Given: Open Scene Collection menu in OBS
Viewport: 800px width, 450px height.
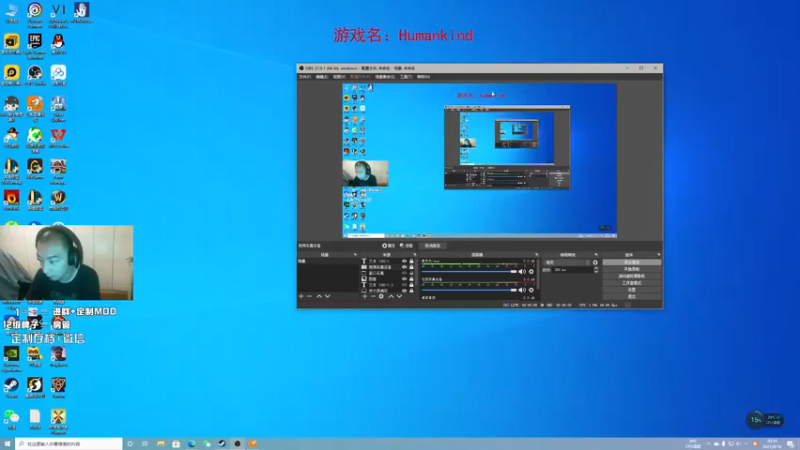Looking at the screenshot, I should 385,77.
